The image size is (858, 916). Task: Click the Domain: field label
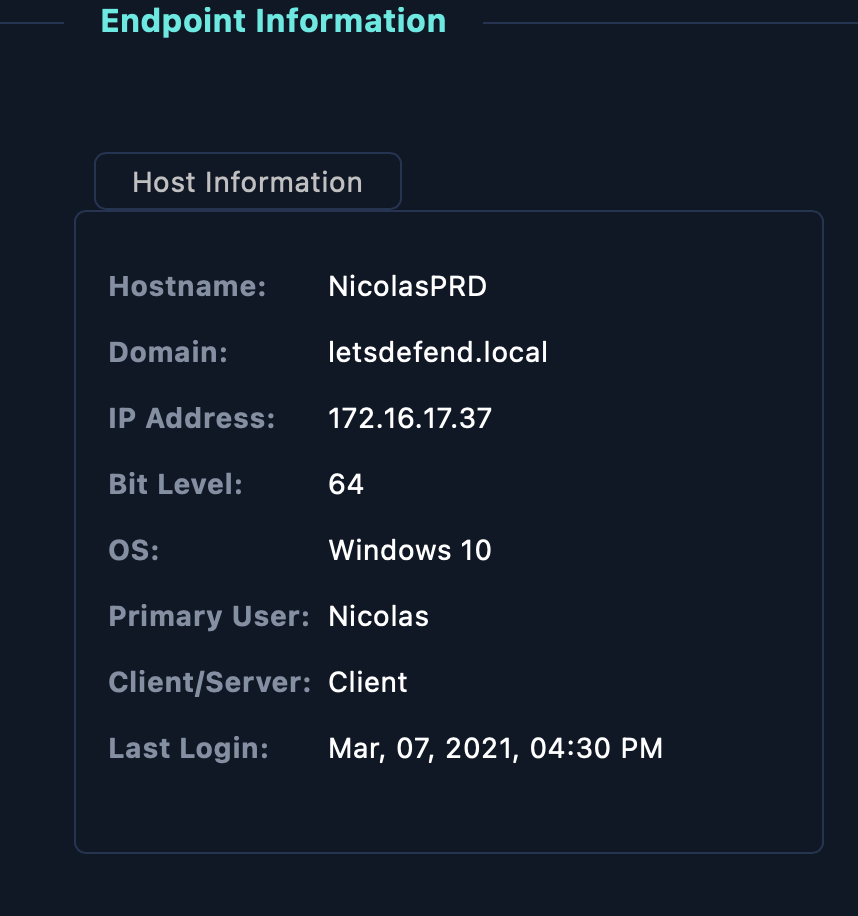pyautogui.click(x=168, y=352)
